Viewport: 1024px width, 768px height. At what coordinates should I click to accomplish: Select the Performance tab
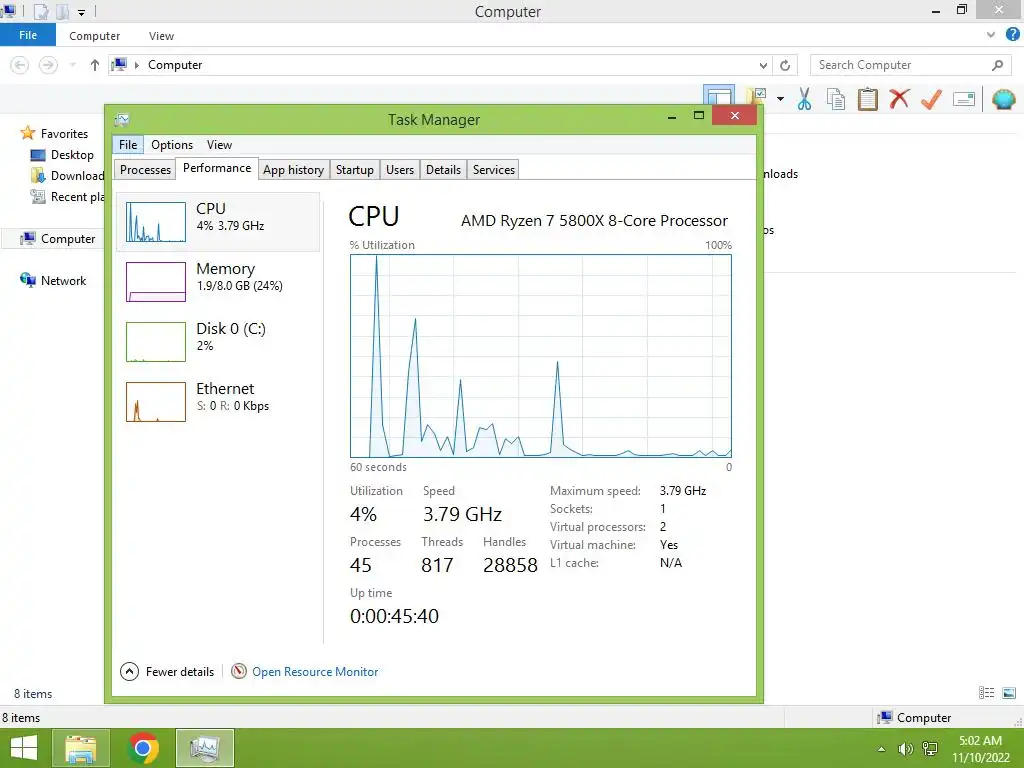click(x=217, y=168)
